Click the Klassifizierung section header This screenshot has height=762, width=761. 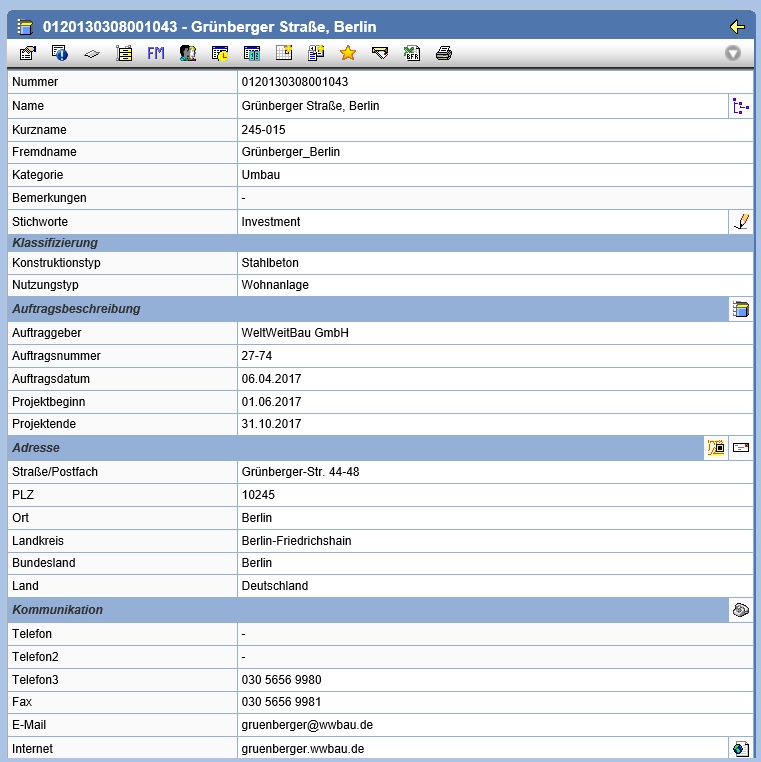point(54,243)
